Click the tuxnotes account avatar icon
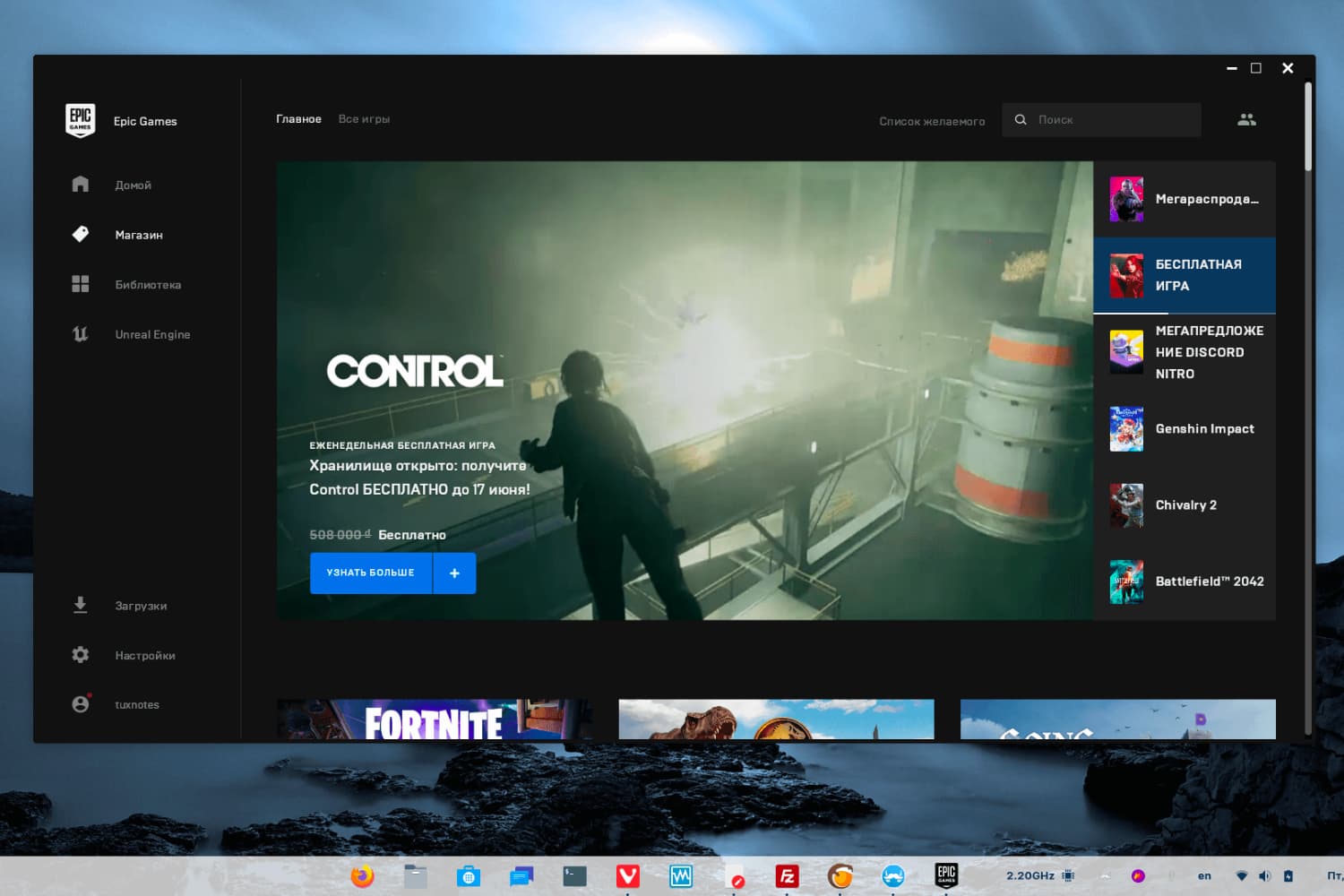The height and width of the screenshot is (896, 1344). click(x=81, y=704)
